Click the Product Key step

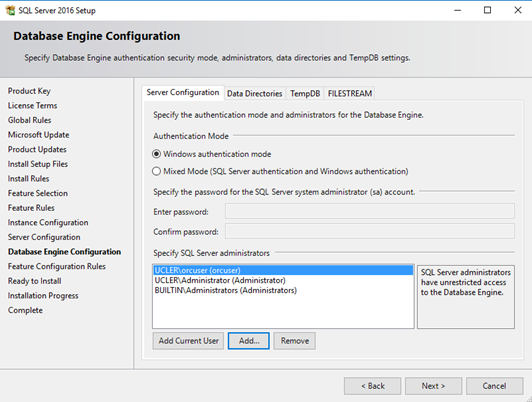[x=29, y=91]
